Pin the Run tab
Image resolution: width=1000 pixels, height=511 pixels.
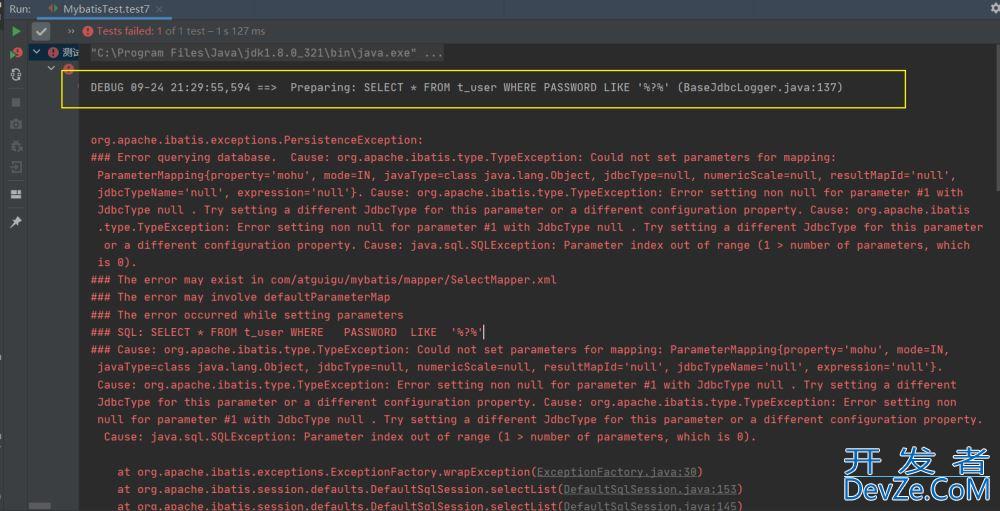pos(16,222)
